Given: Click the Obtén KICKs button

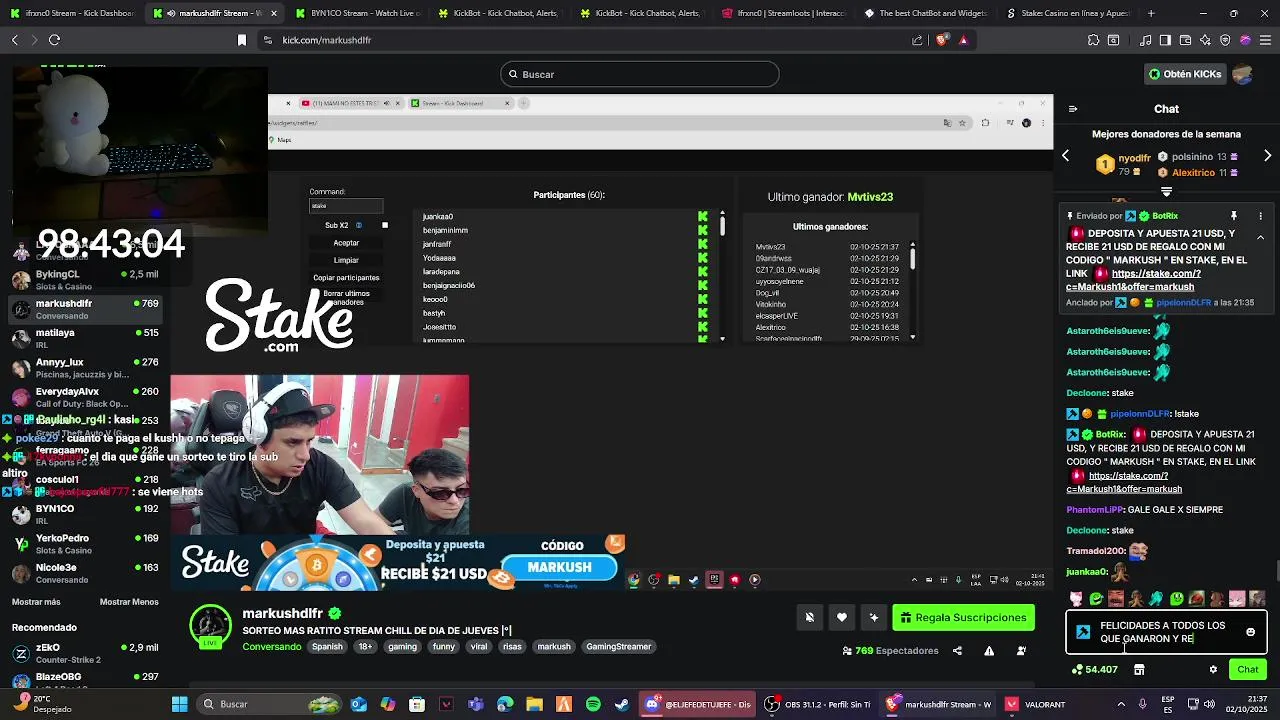Looking at the screenshot, I should 1184,74.
